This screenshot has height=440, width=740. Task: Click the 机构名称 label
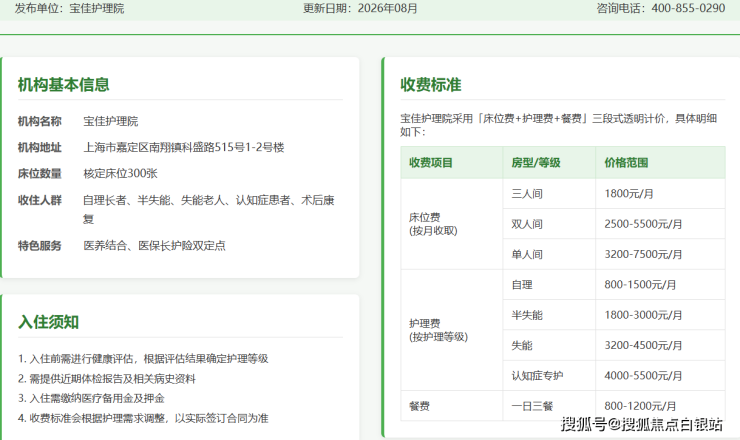[40, 121]
